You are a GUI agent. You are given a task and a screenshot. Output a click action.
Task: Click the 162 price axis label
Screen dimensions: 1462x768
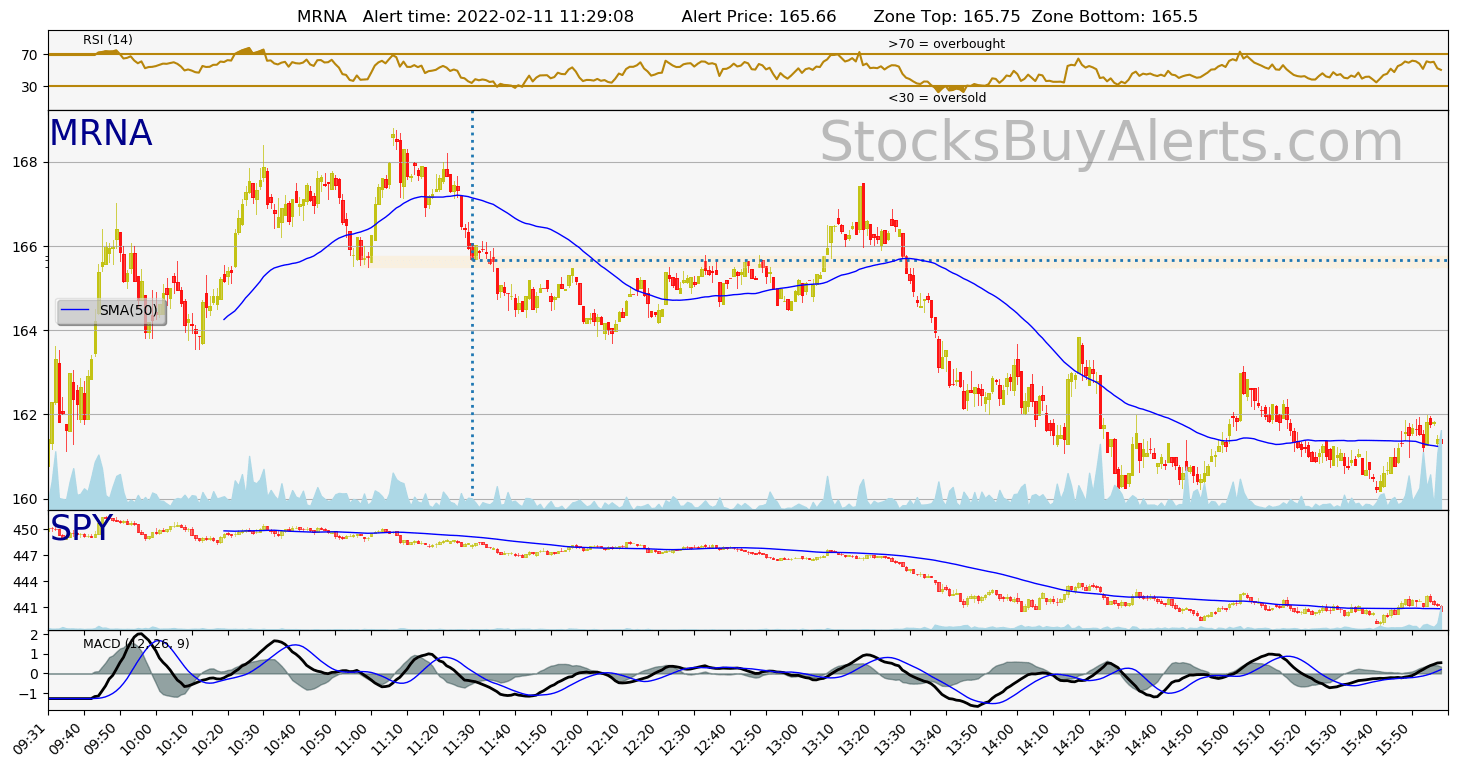coord(26,415)
